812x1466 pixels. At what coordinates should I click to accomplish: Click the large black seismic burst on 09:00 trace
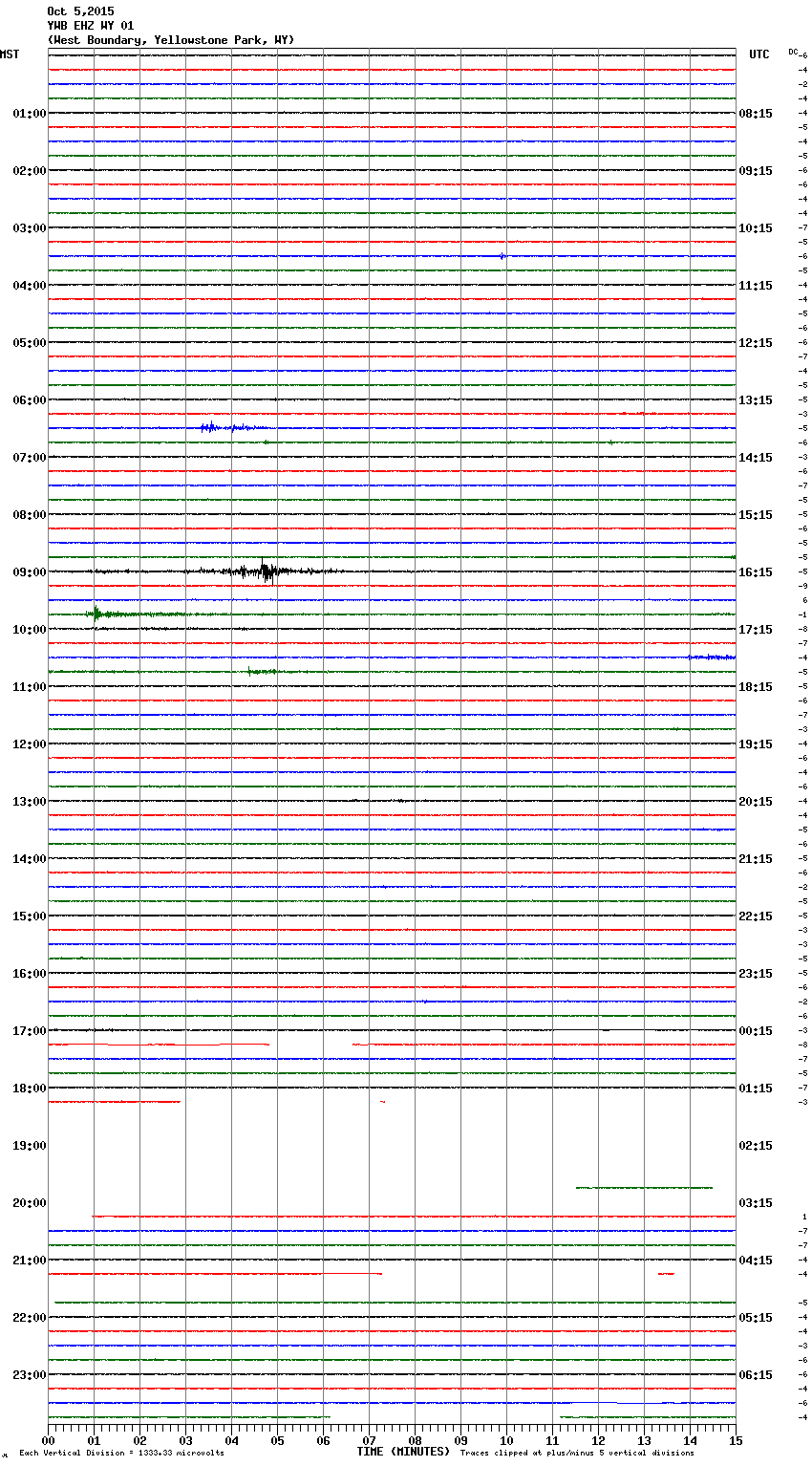266,571
